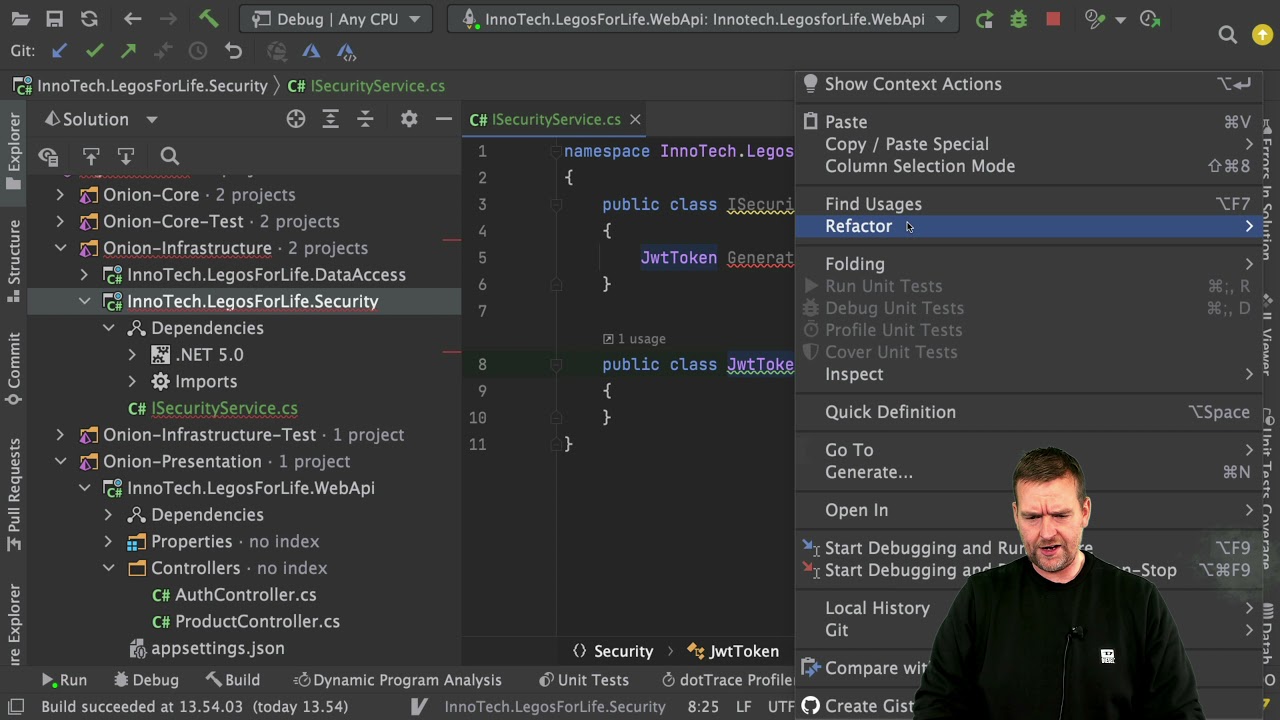
Task: Click the green Rerun icon
Action: (985, 19)
